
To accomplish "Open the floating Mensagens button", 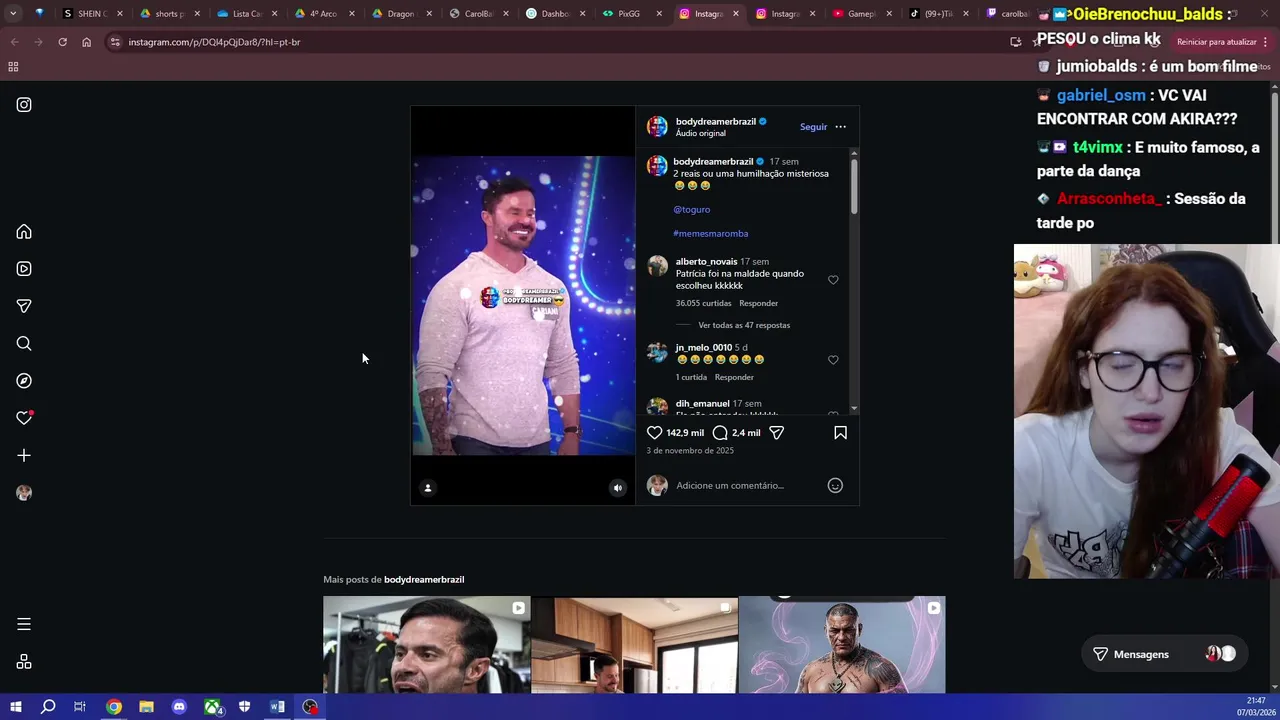I will click(1166, 654).
